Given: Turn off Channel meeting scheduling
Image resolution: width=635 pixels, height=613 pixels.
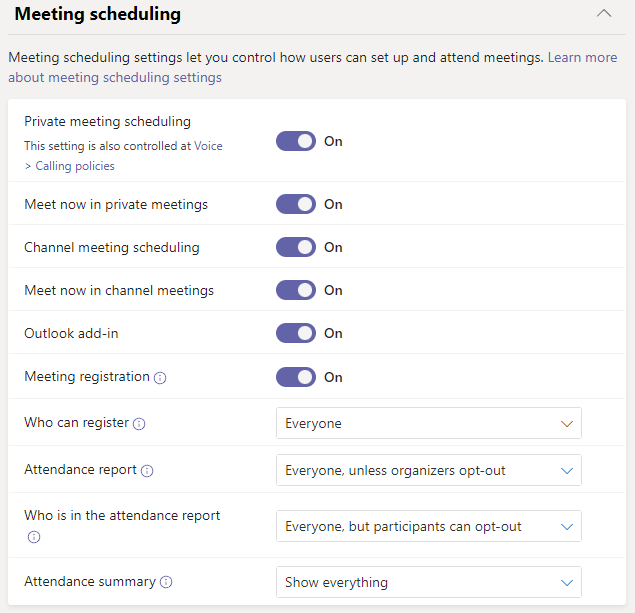Looking at the screenshot, I should pos(296,248).
